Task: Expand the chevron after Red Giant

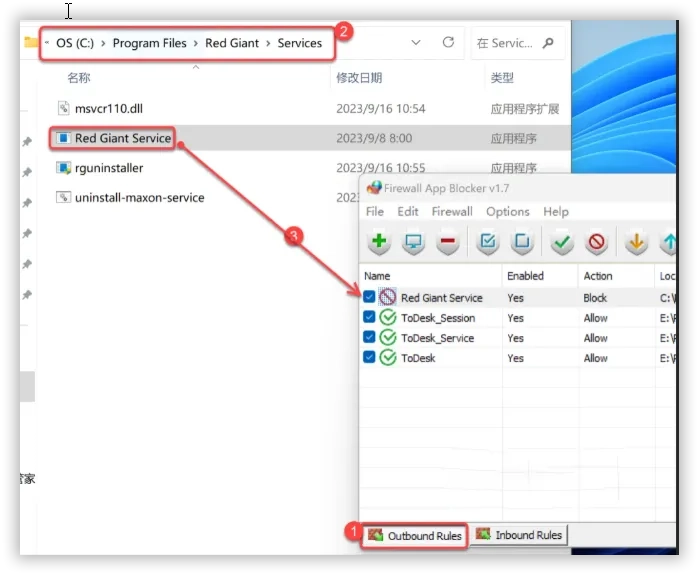Action: 268,43
